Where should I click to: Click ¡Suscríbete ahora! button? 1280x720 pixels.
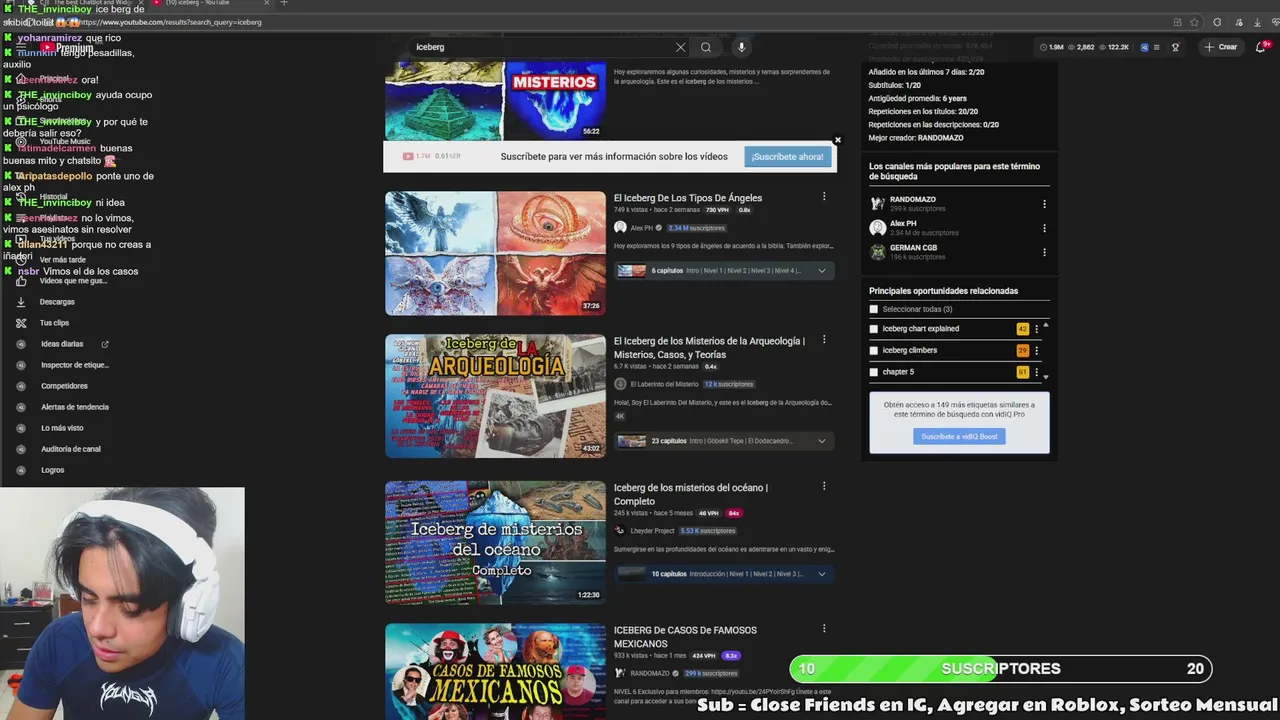tap(788, 157)
